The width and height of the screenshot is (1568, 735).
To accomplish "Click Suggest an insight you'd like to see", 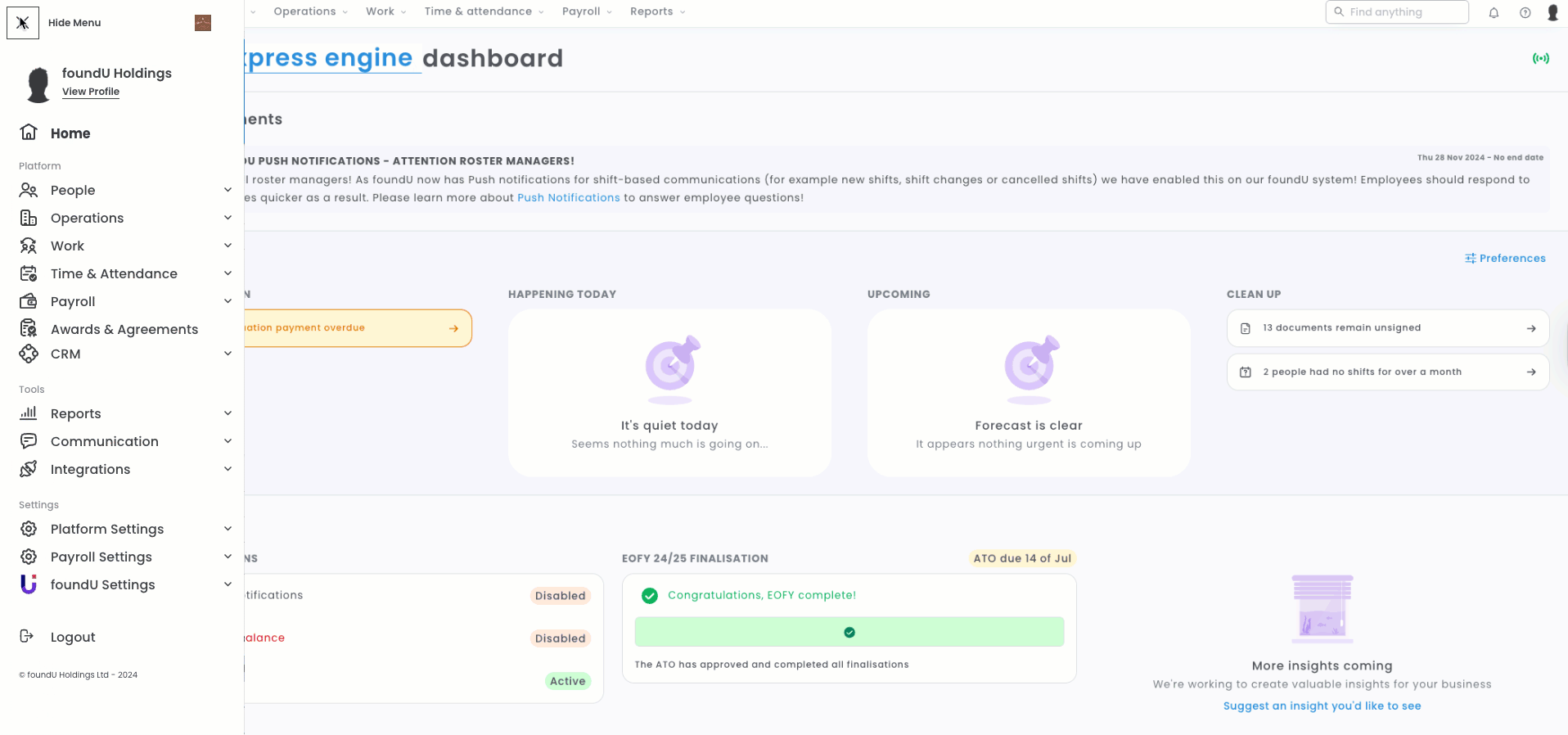I will click(x=1322, y=706).
